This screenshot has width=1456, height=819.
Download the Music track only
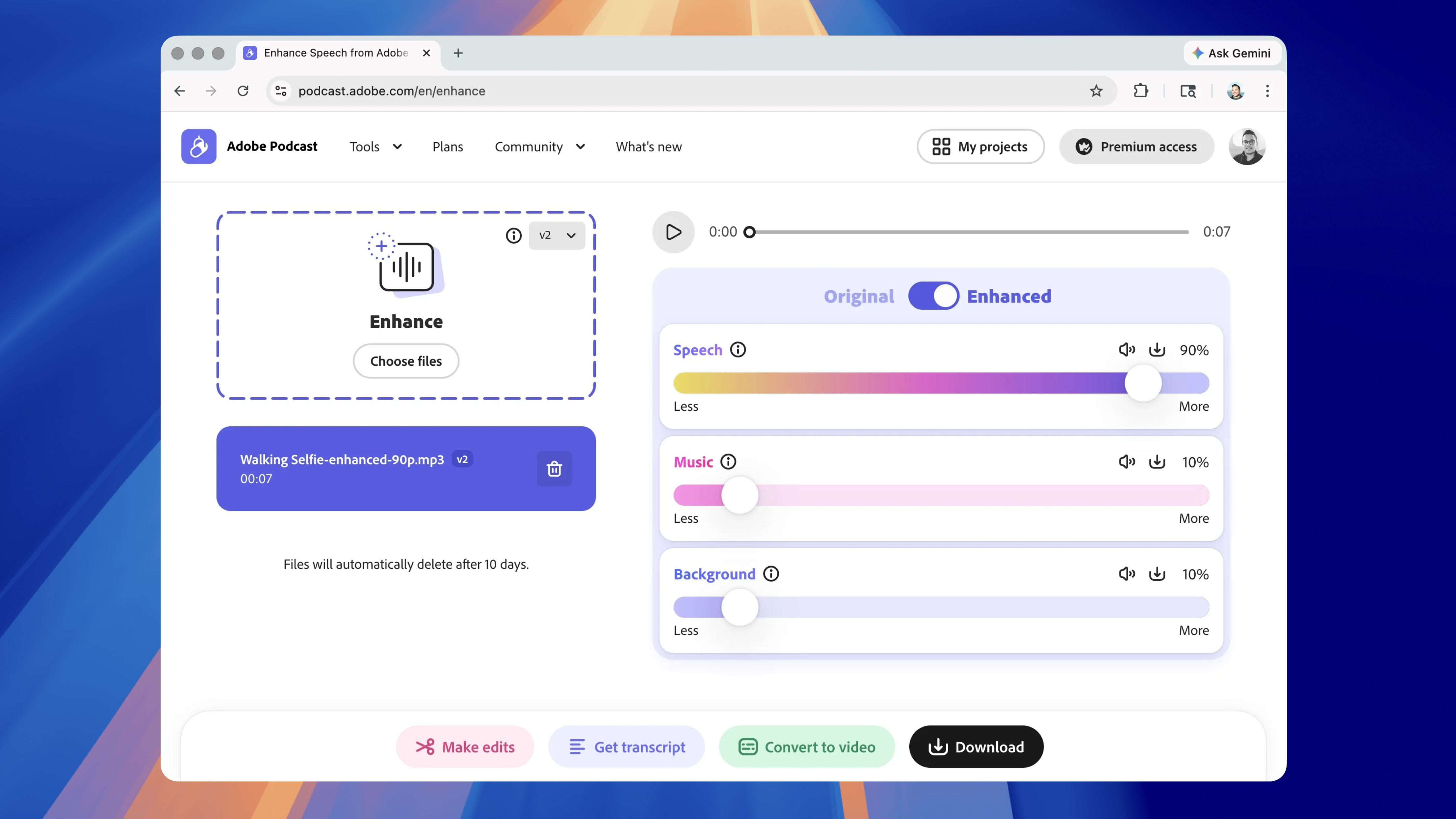click(1157, 462)
